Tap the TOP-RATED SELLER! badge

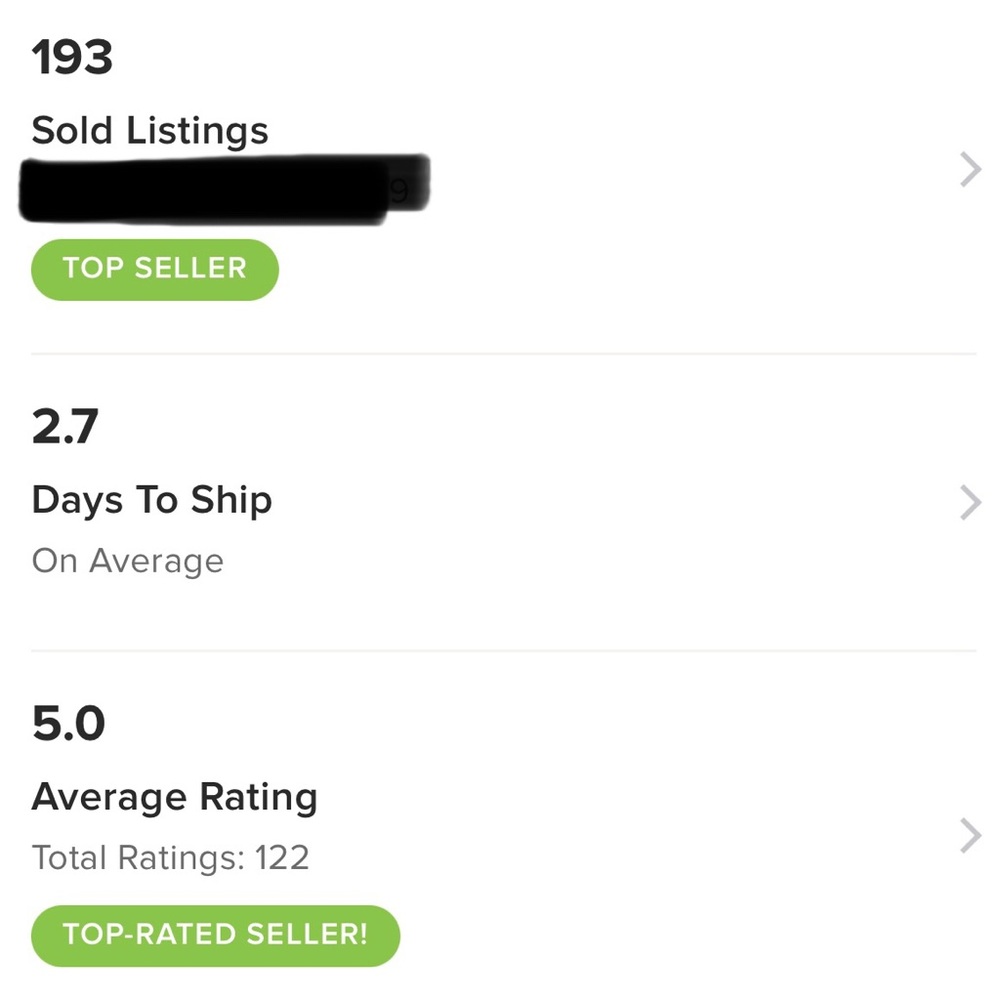point(215,935)
